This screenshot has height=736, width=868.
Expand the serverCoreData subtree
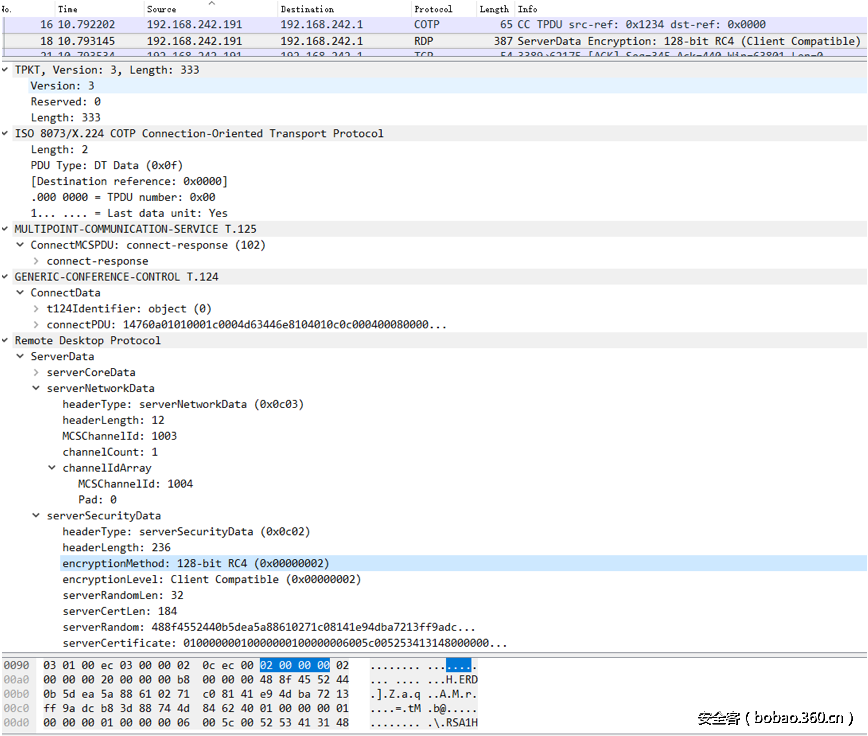click(36, 372)
